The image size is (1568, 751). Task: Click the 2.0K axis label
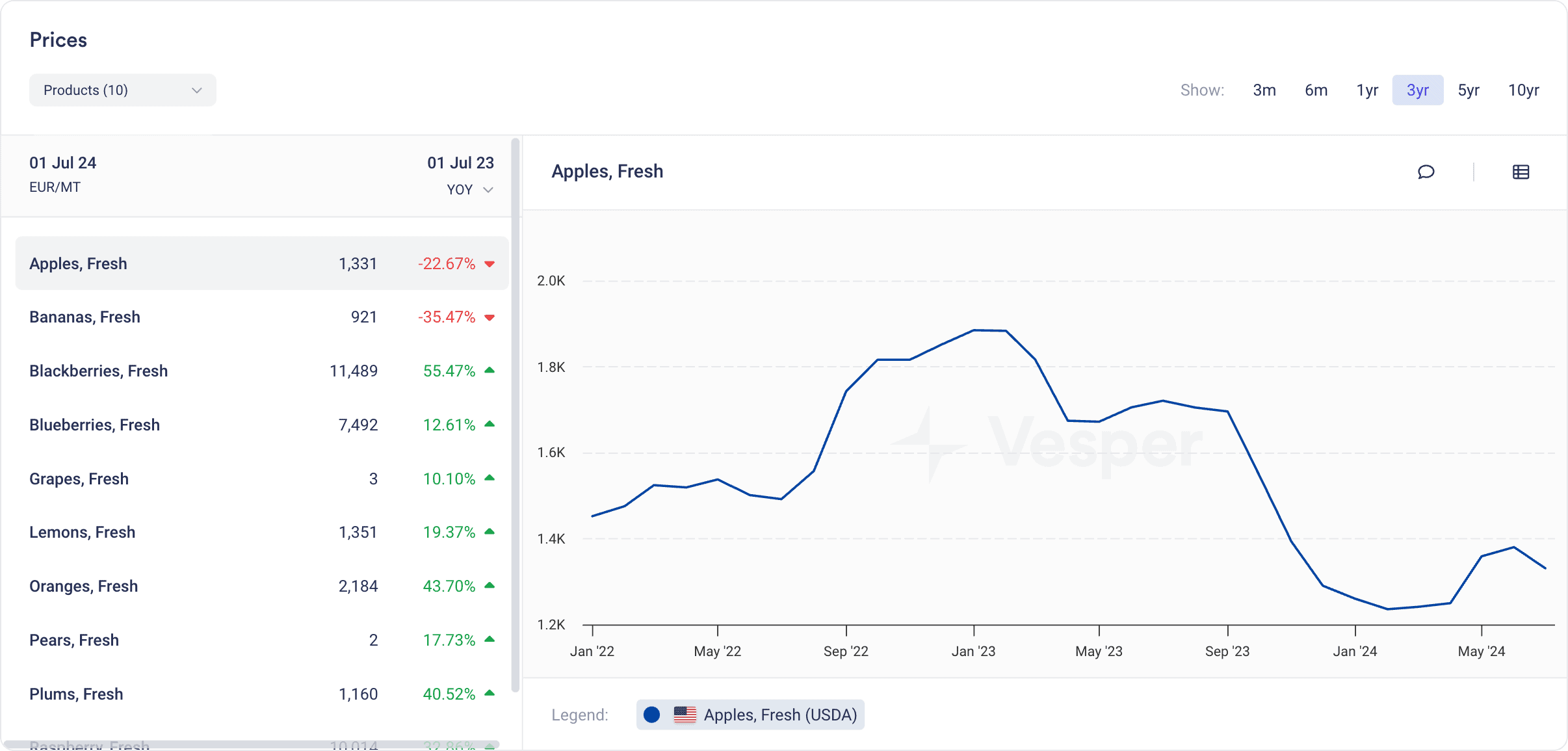pos(551,281)
